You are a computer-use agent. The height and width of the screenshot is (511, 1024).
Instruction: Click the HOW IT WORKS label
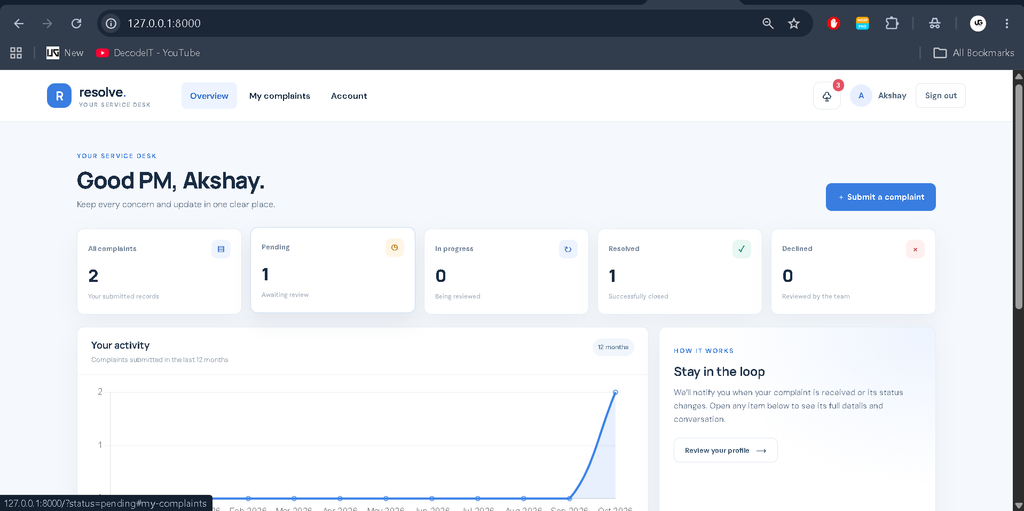tap(703, 351)
